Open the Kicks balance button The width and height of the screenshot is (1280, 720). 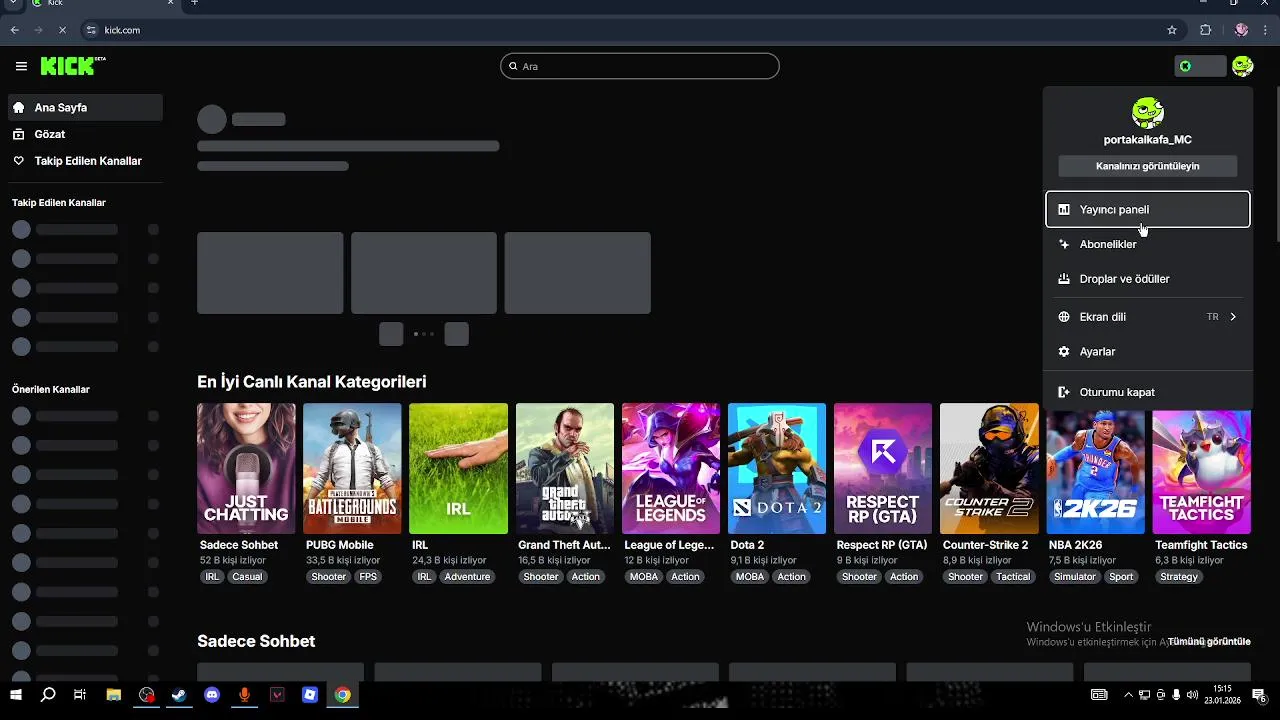(1200, 66)
